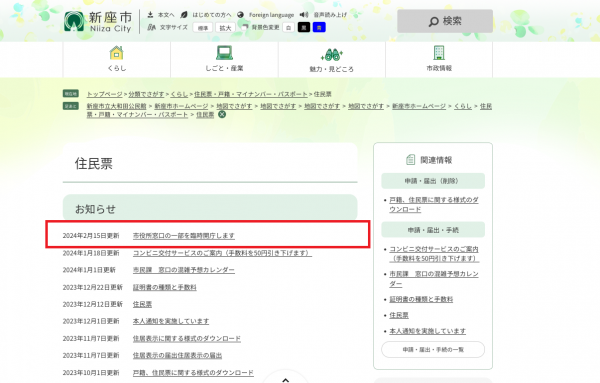The image size is (600, 383).
Task: Click the Foreign language globe icon
Action: (x=241, y=15)
